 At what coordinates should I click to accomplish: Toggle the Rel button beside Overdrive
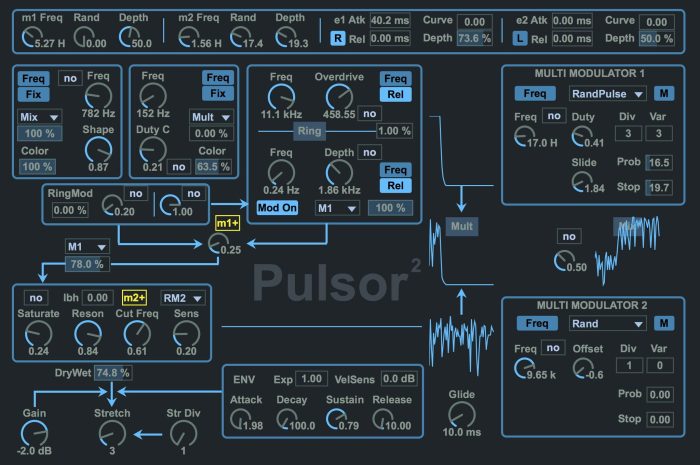click(396, 95)
